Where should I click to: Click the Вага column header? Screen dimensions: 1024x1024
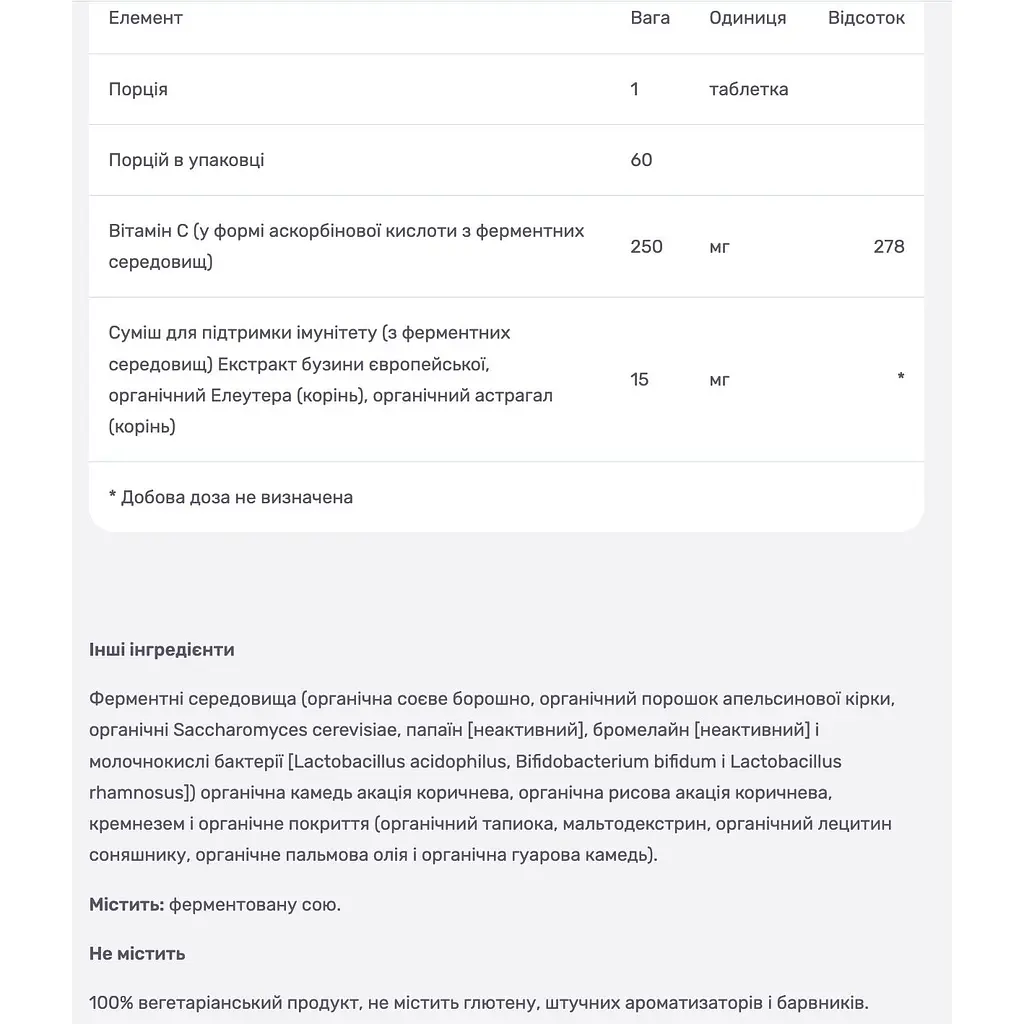[x=650, y=18]
